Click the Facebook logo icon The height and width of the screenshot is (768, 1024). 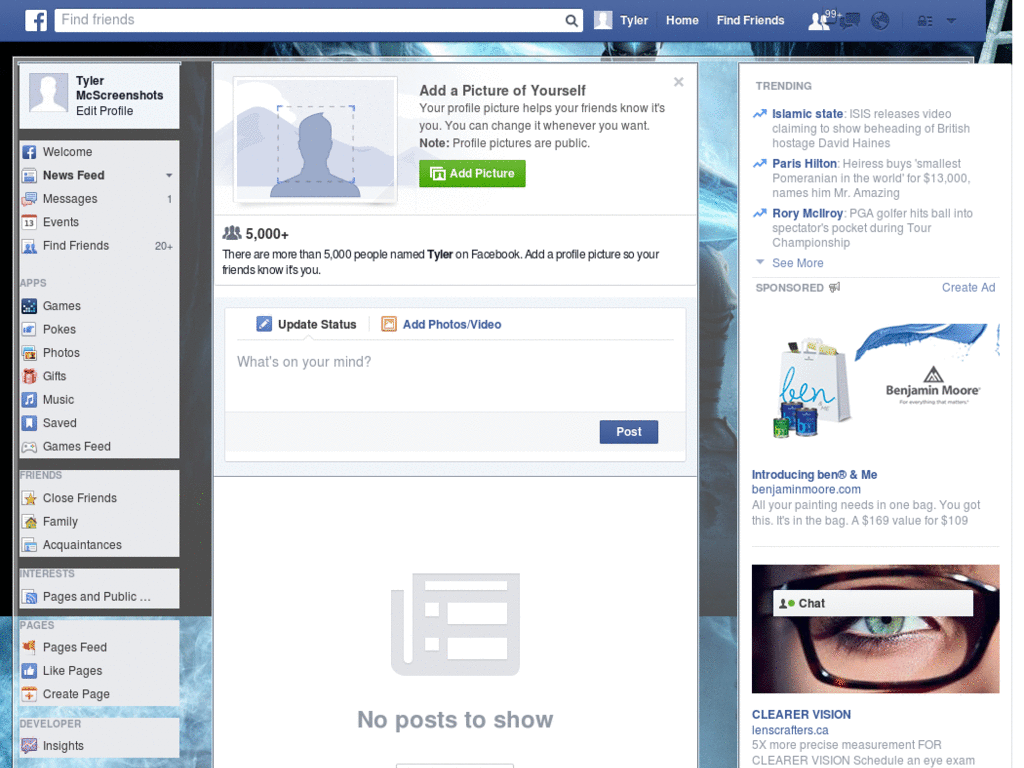[x=36, y=20]
